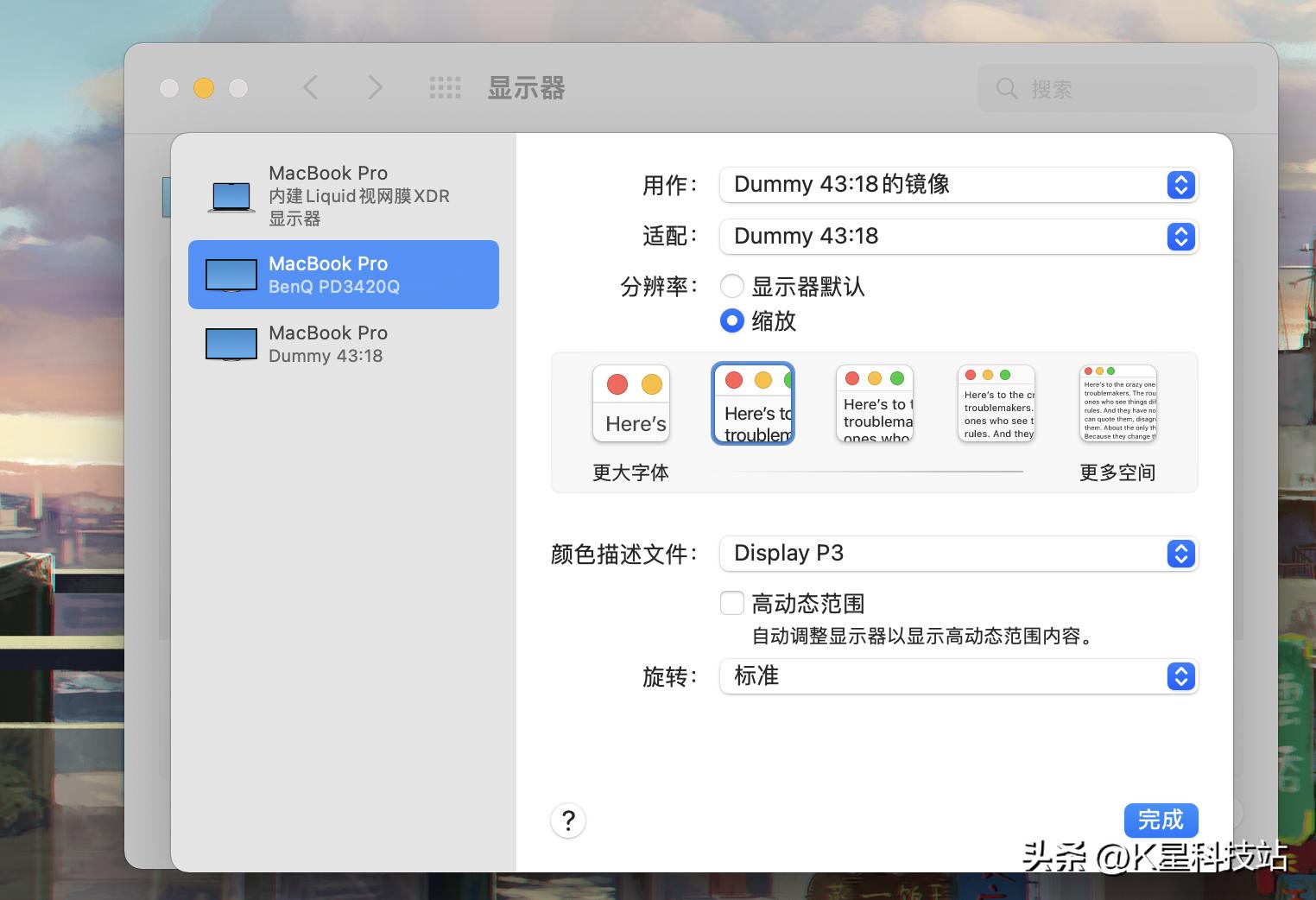
Task: Choose the 更多空间 scaling thumbnail
Action: click(1118, 403)
